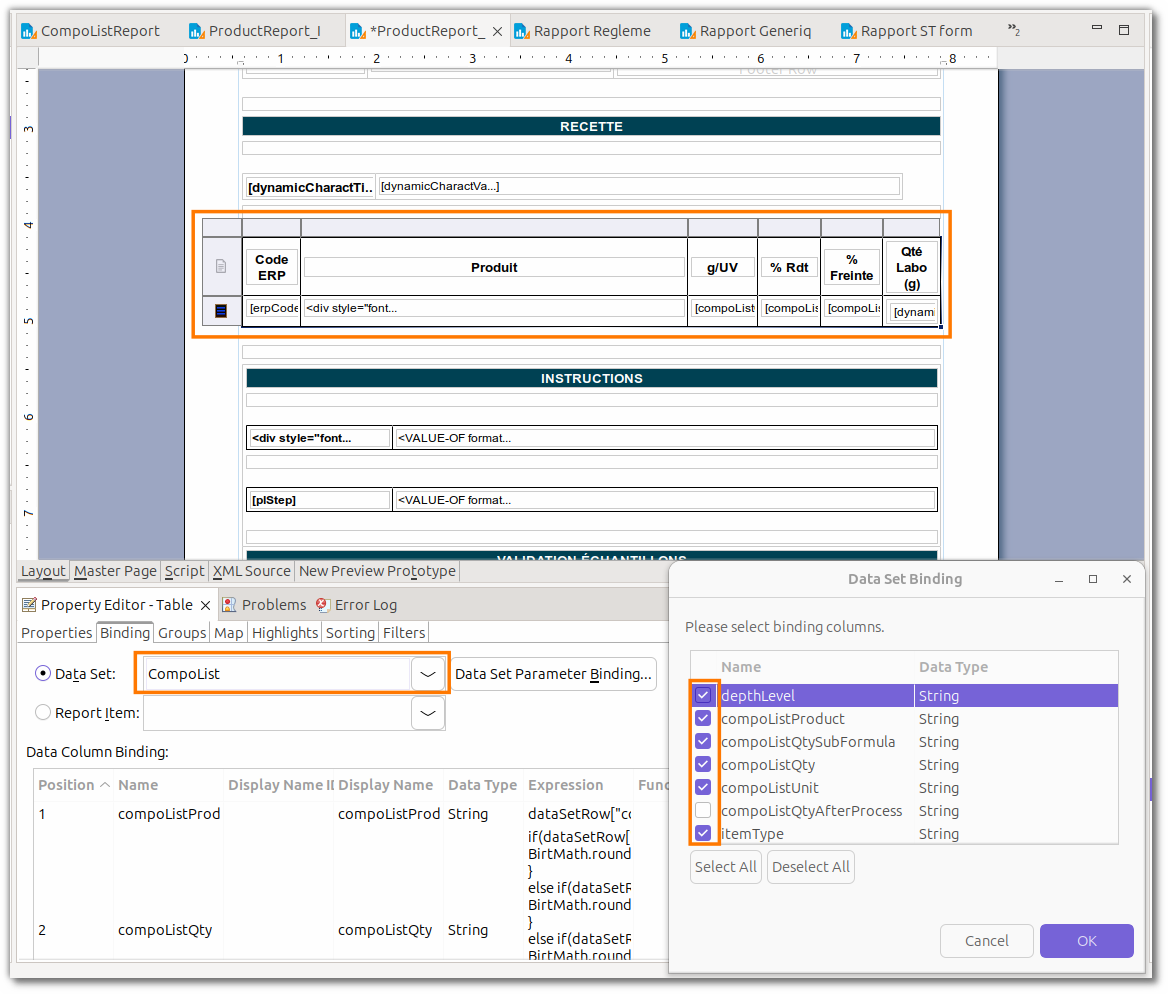This screenshot has width=1168, height=994.
Task: Maximize the editor area
Action: pos(1124,30)
